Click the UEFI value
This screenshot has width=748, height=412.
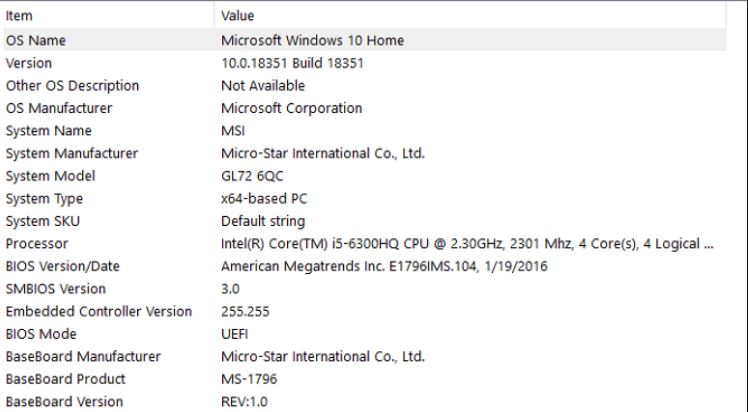coord(234,334)
